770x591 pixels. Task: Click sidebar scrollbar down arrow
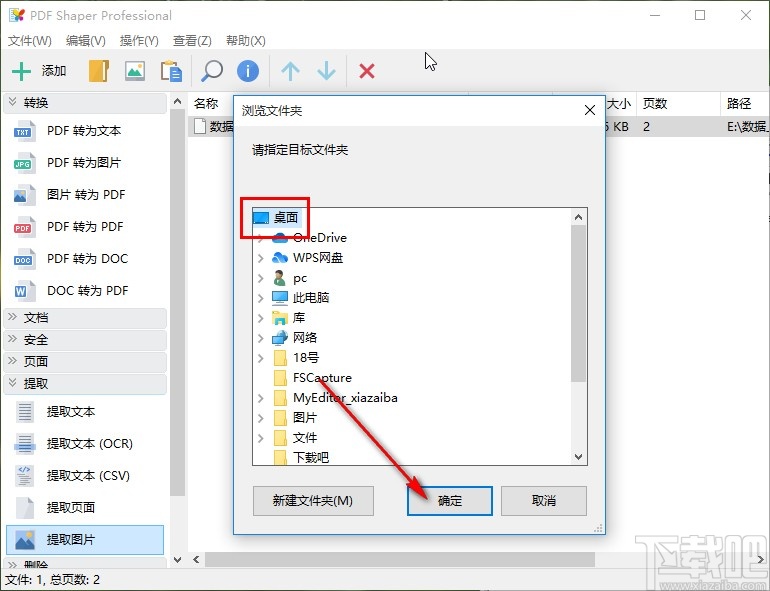coord(178,560)
